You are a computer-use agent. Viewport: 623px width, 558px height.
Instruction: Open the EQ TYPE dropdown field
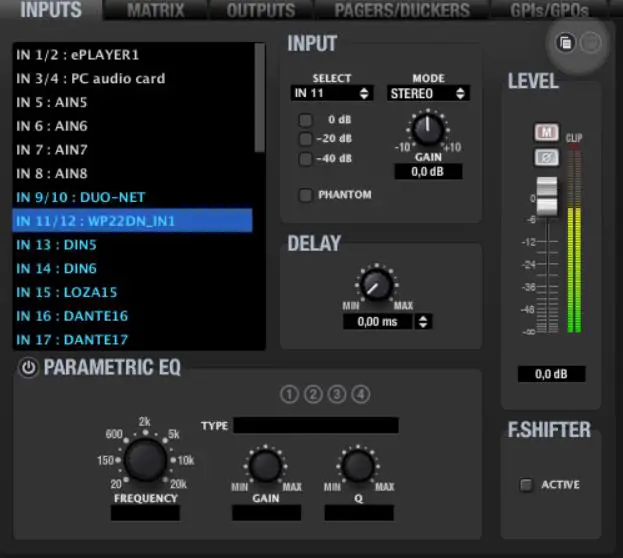316,425
